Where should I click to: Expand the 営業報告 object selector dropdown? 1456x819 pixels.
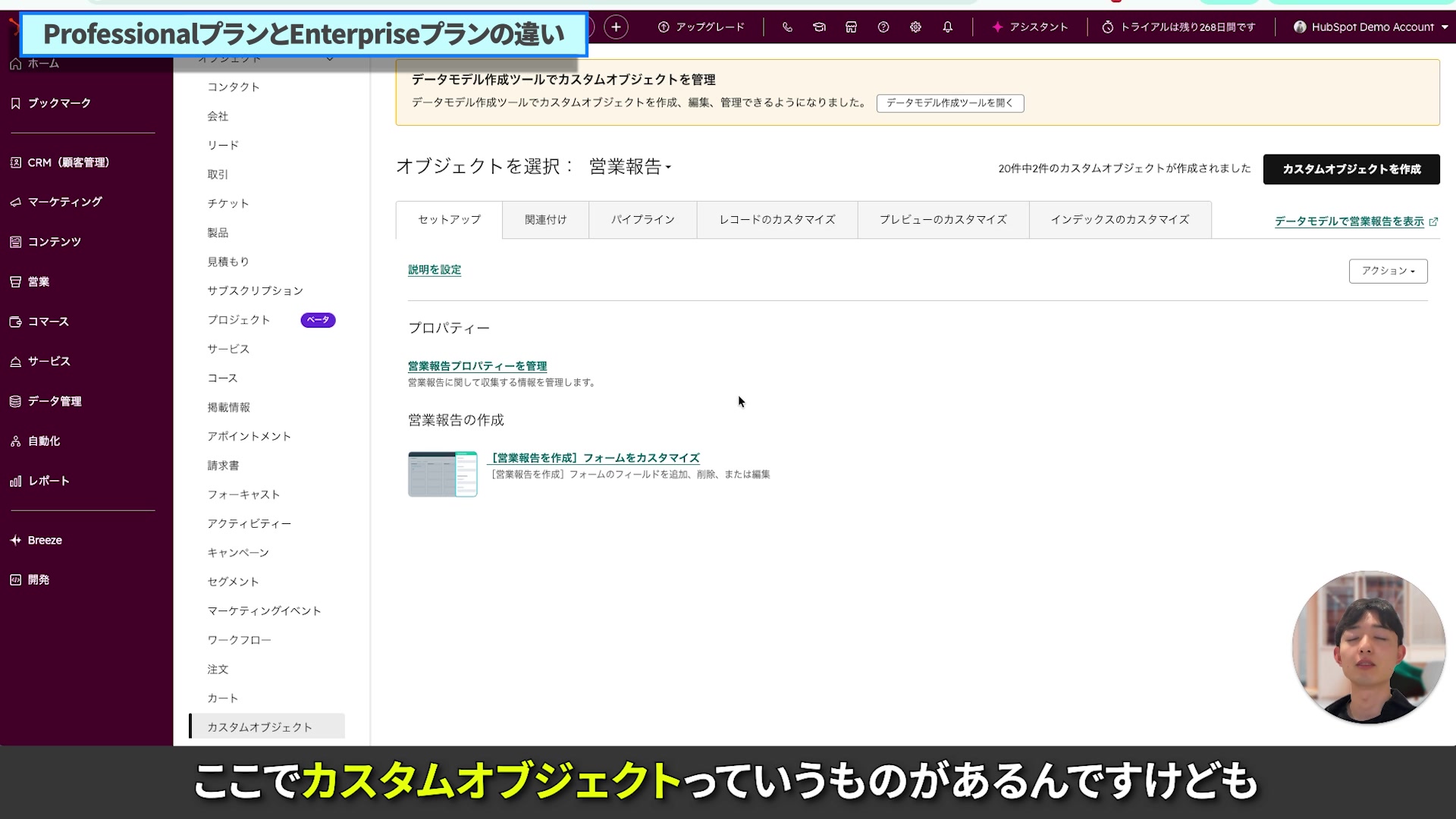pos(629,167)
